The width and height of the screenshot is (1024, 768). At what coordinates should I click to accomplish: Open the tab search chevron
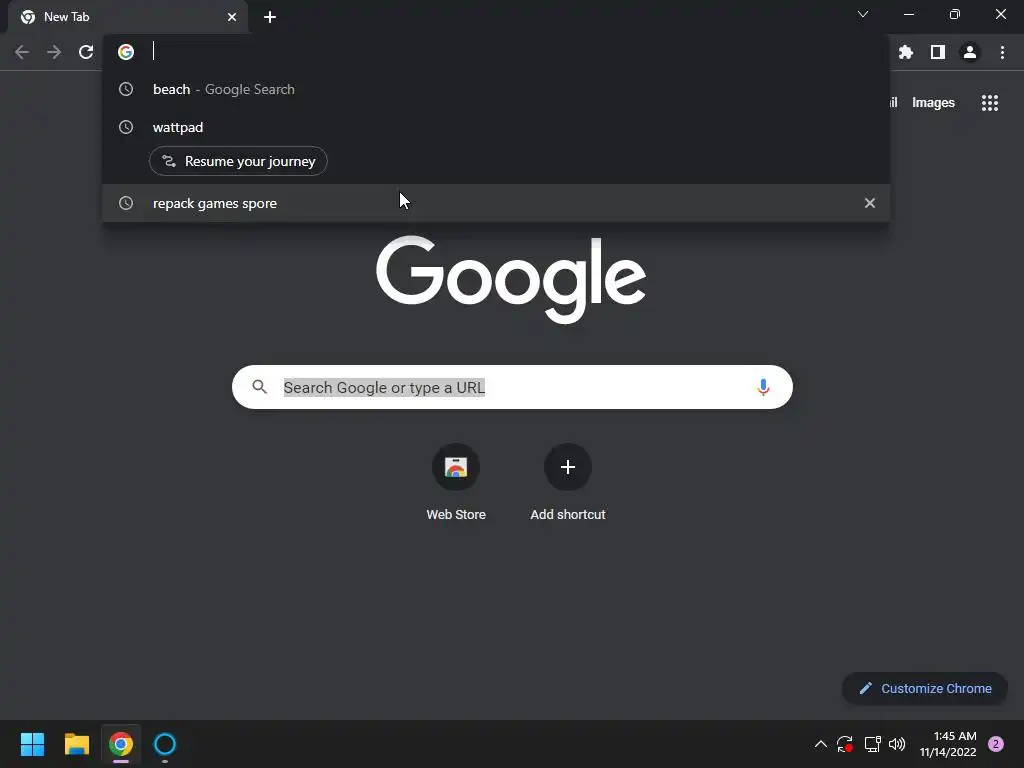(x=863, y=14)
